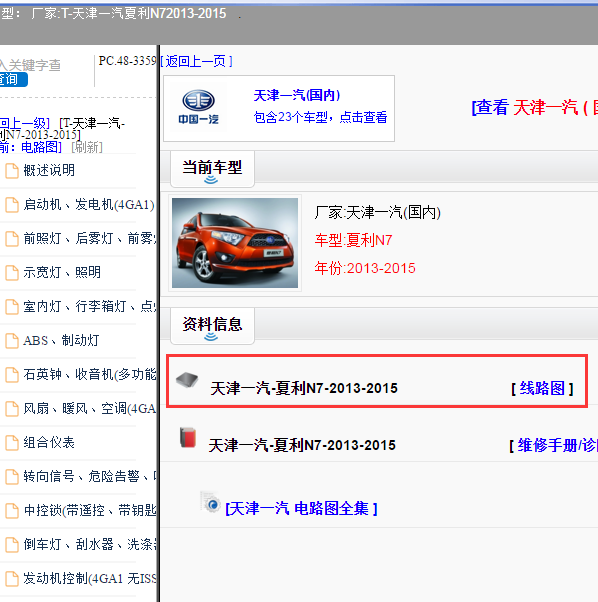Click the 回上一级 link in sidebar

25,123
